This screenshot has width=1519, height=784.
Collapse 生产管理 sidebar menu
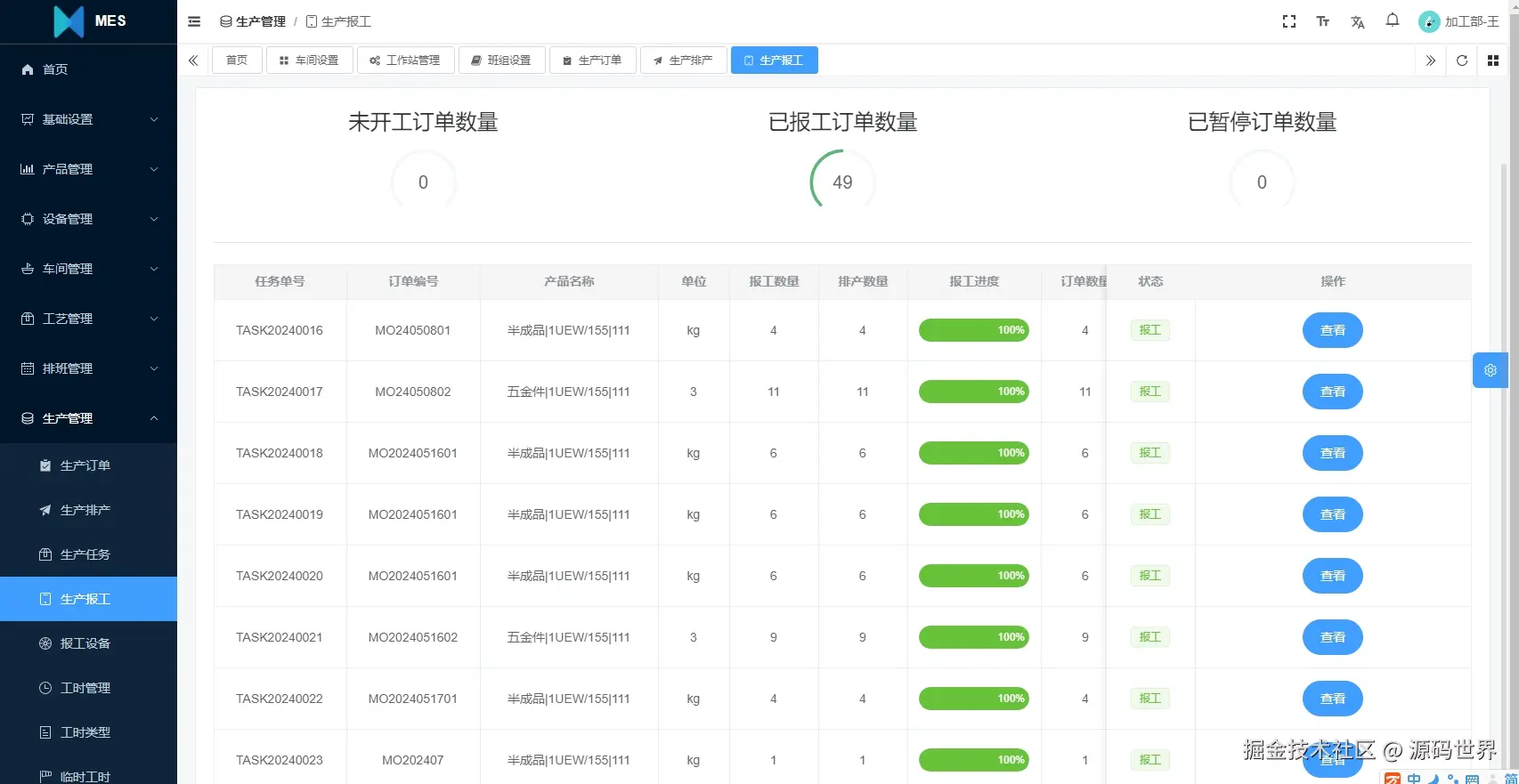point(88,418)
